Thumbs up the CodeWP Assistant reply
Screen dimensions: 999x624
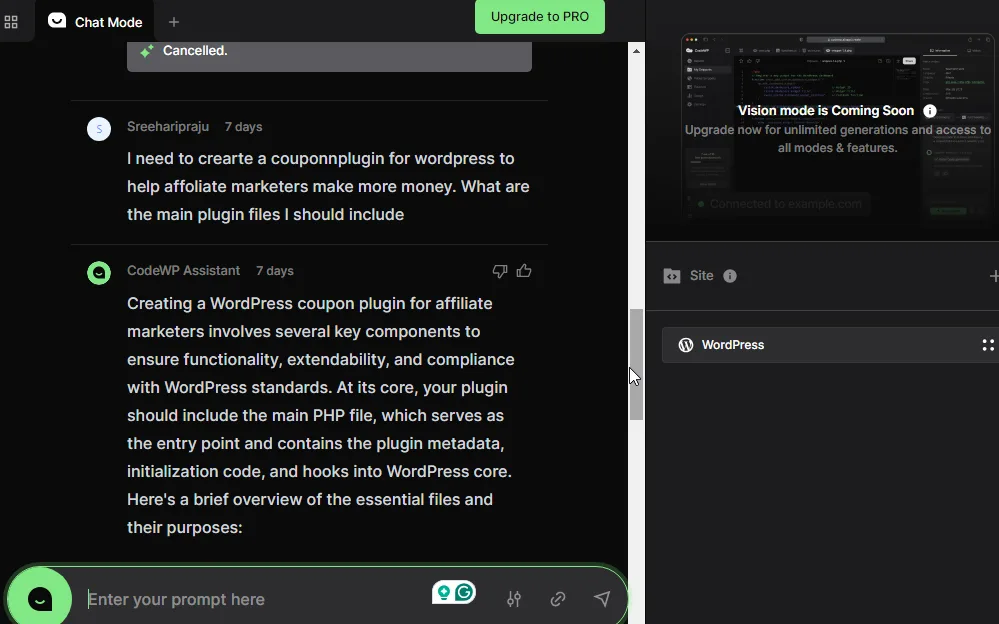(x=524, y=271)
